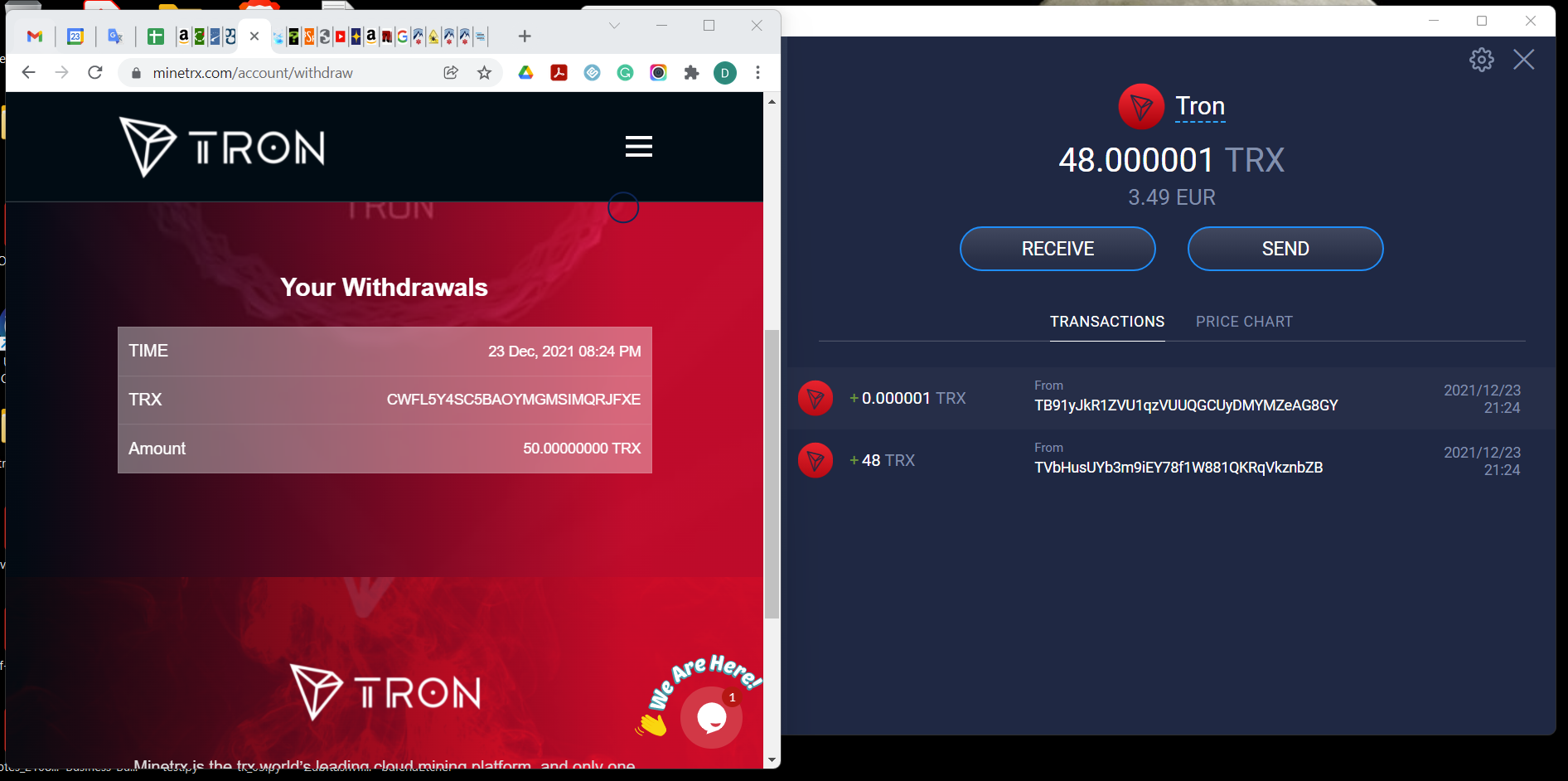Viewport: 1568px width, 781px height.
Task: Open wallet settings gear
Action: [x=1482, y=60]
